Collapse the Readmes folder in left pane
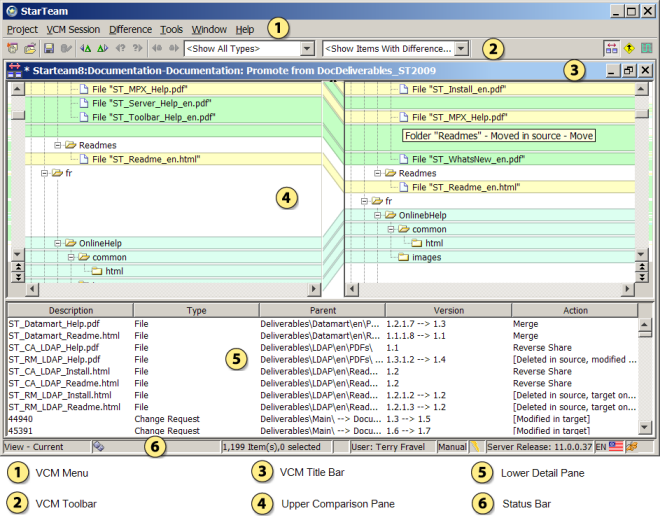This screenshot has height=517, width=660. click(x=57, y=145)
